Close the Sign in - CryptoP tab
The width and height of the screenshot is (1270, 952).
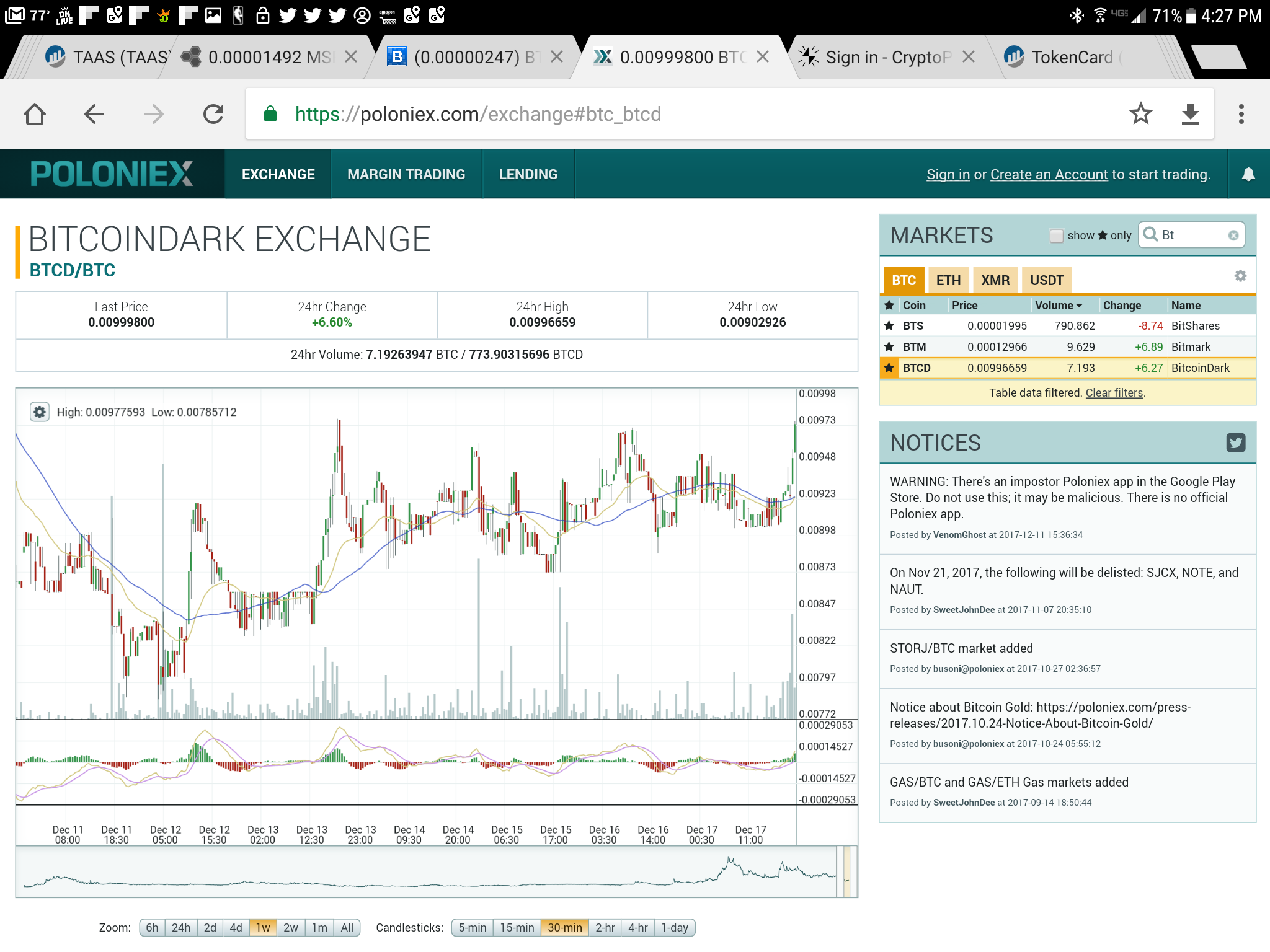point(969,57)
